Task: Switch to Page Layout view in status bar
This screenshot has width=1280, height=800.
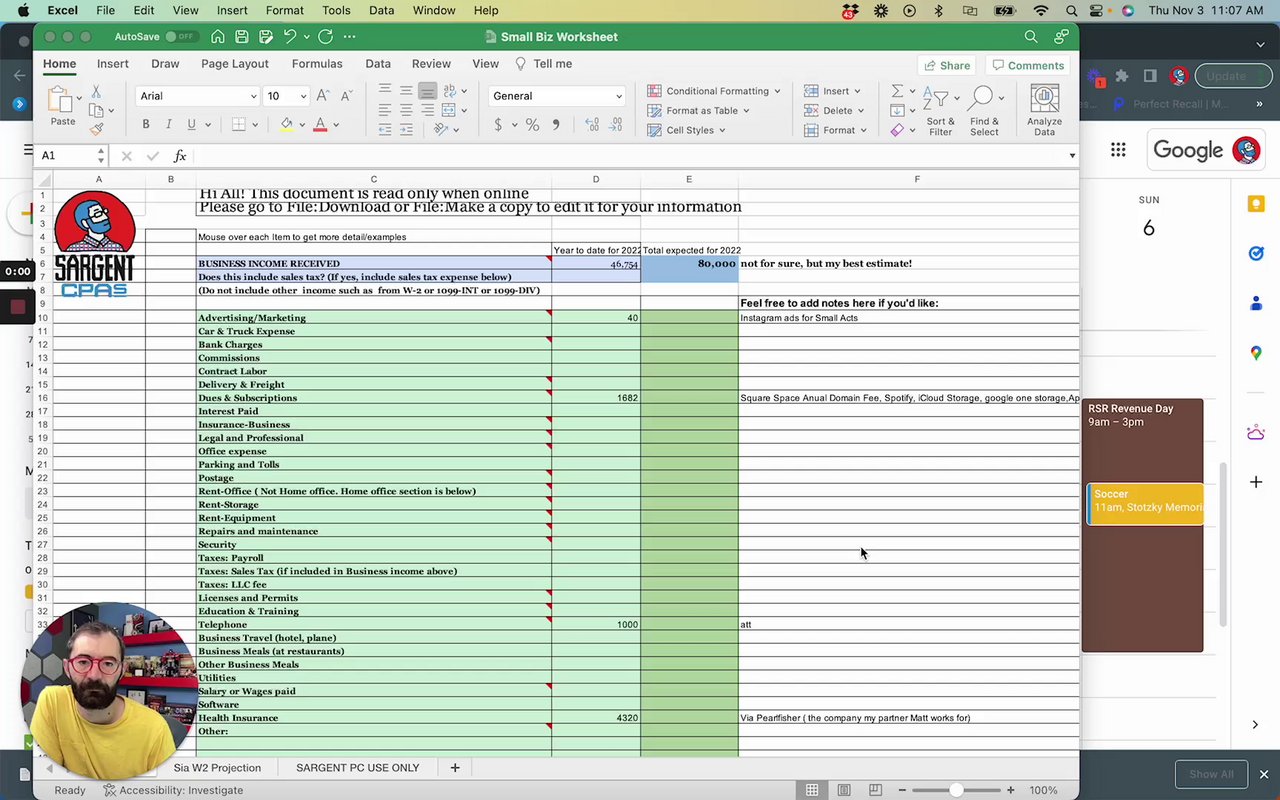Action: (844, 790)
